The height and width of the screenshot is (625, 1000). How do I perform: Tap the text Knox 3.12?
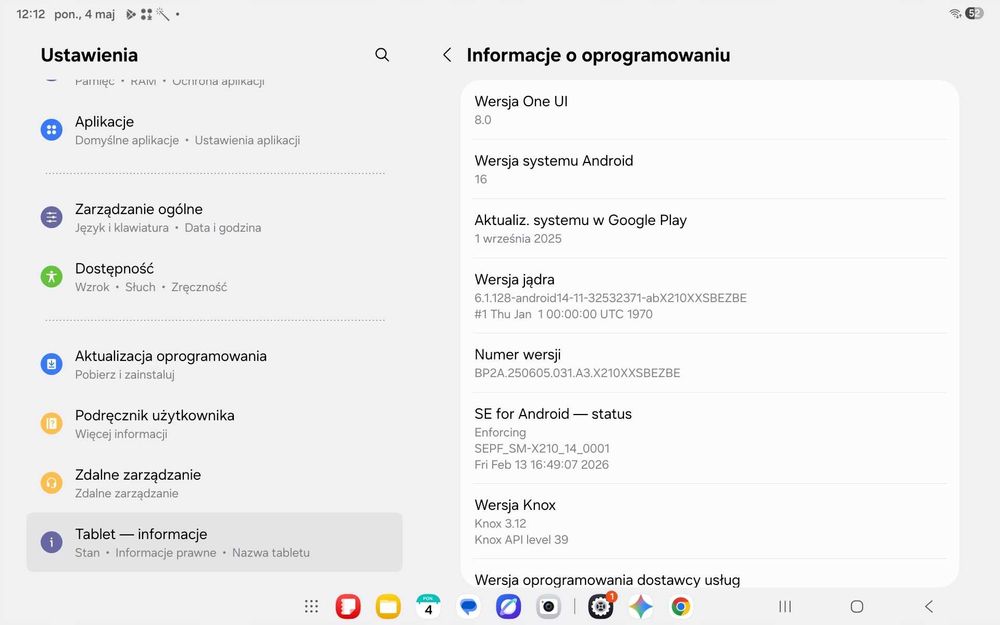tap(500, 524)
